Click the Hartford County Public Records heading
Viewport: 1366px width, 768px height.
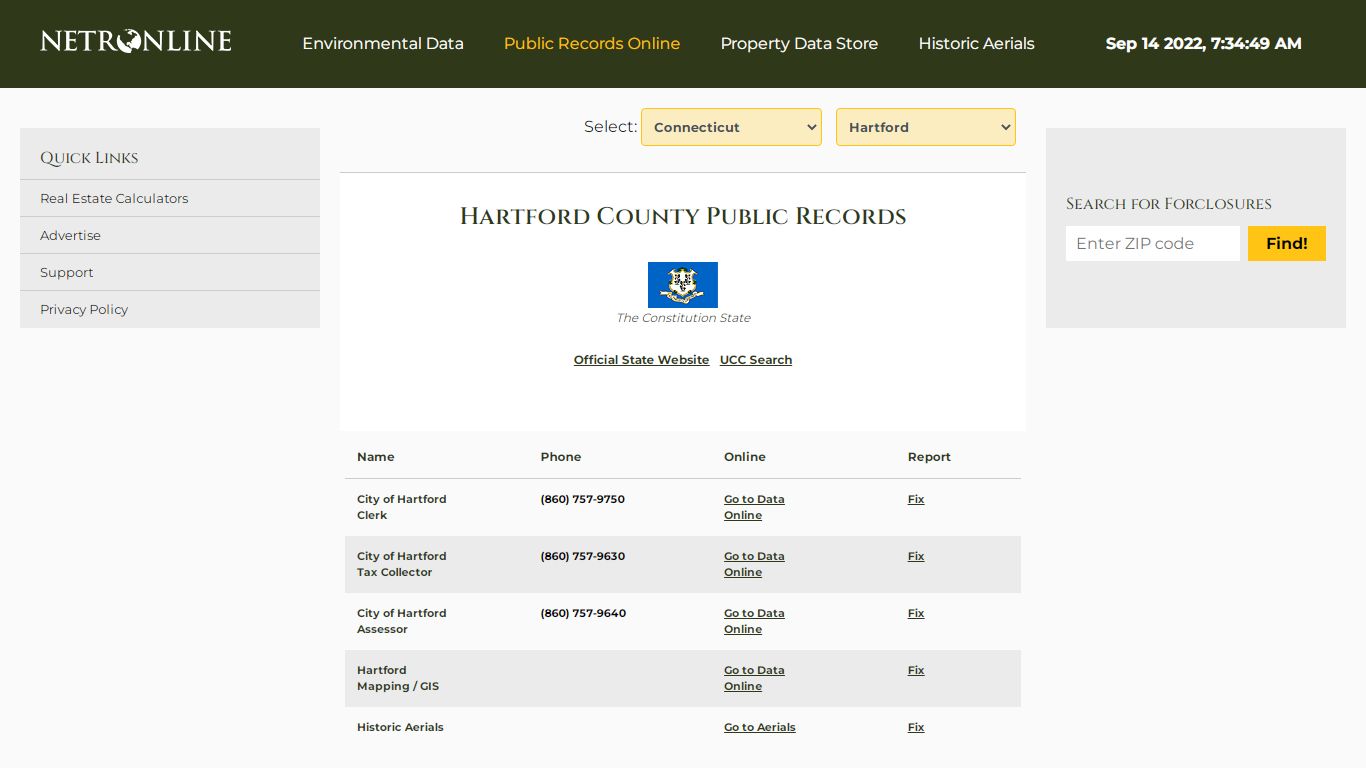click(683, 216)
